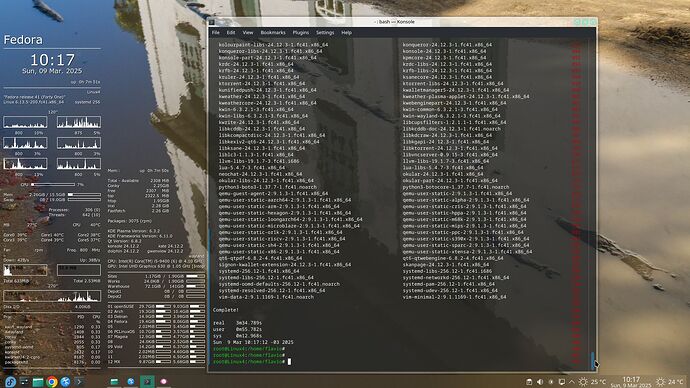Image resolution: width=690 pixels, height=388 pixels.
Task: Open the pinned green file manager launcher
Action: [x=38, y=382]
